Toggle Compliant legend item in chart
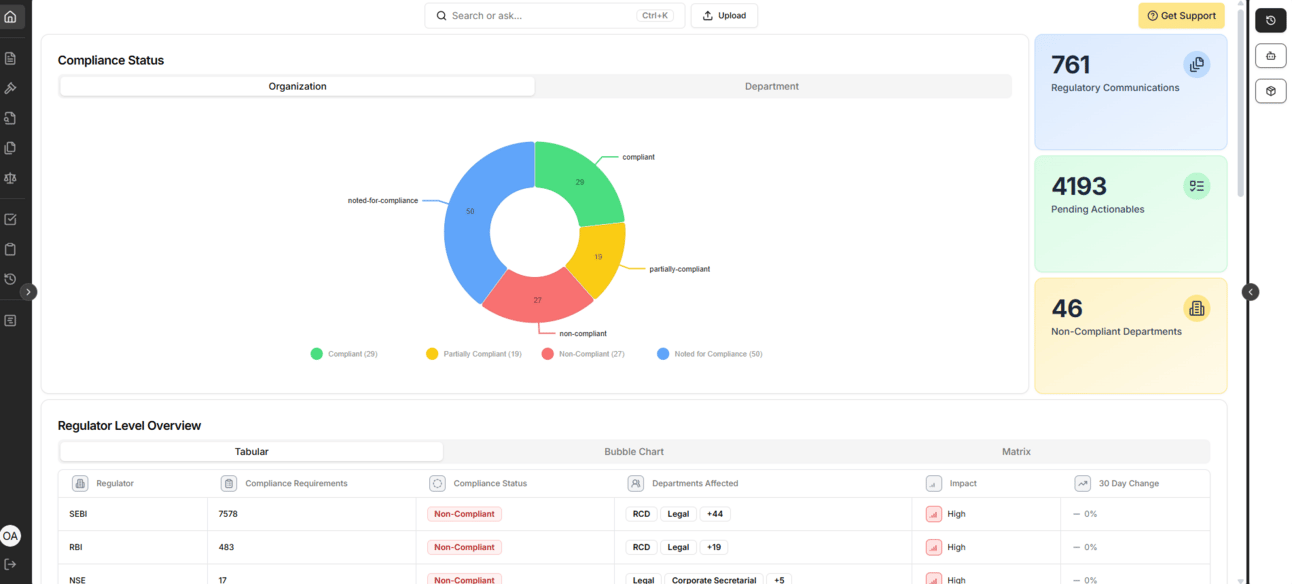 344,354
